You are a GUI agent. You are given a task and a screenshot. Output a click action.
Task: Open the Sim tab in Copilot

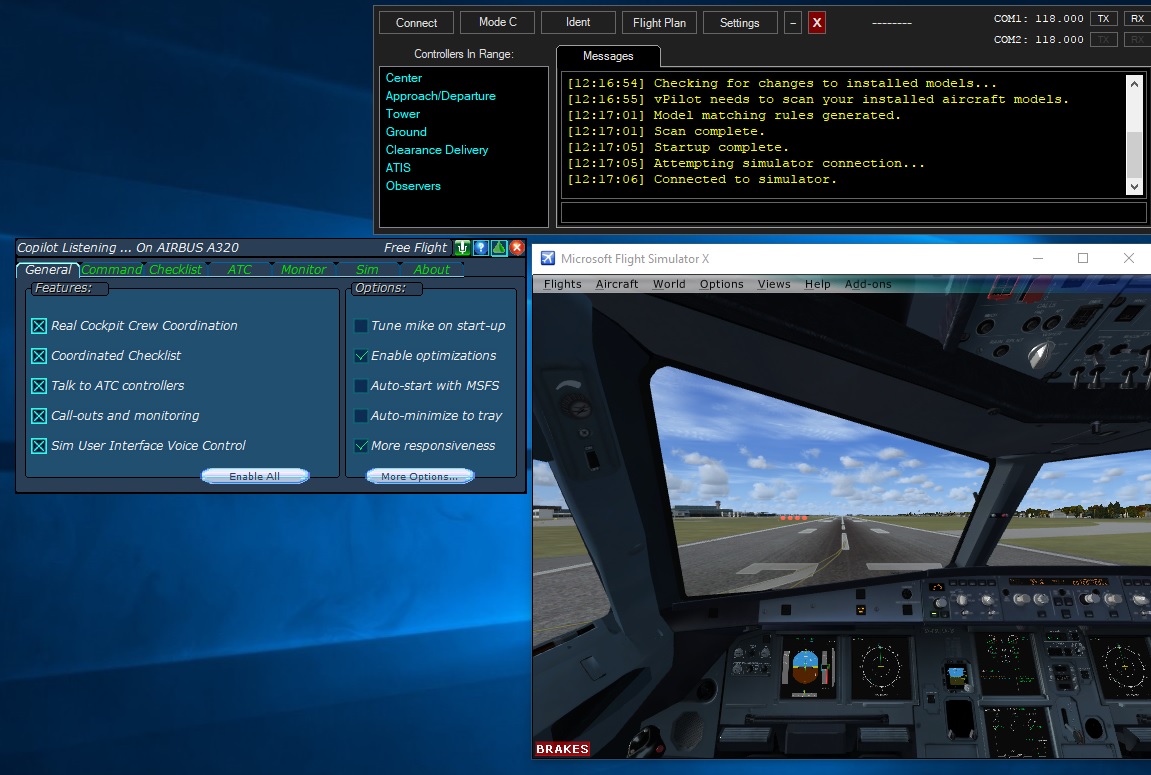pyautogui.click(x=367, y=269)
